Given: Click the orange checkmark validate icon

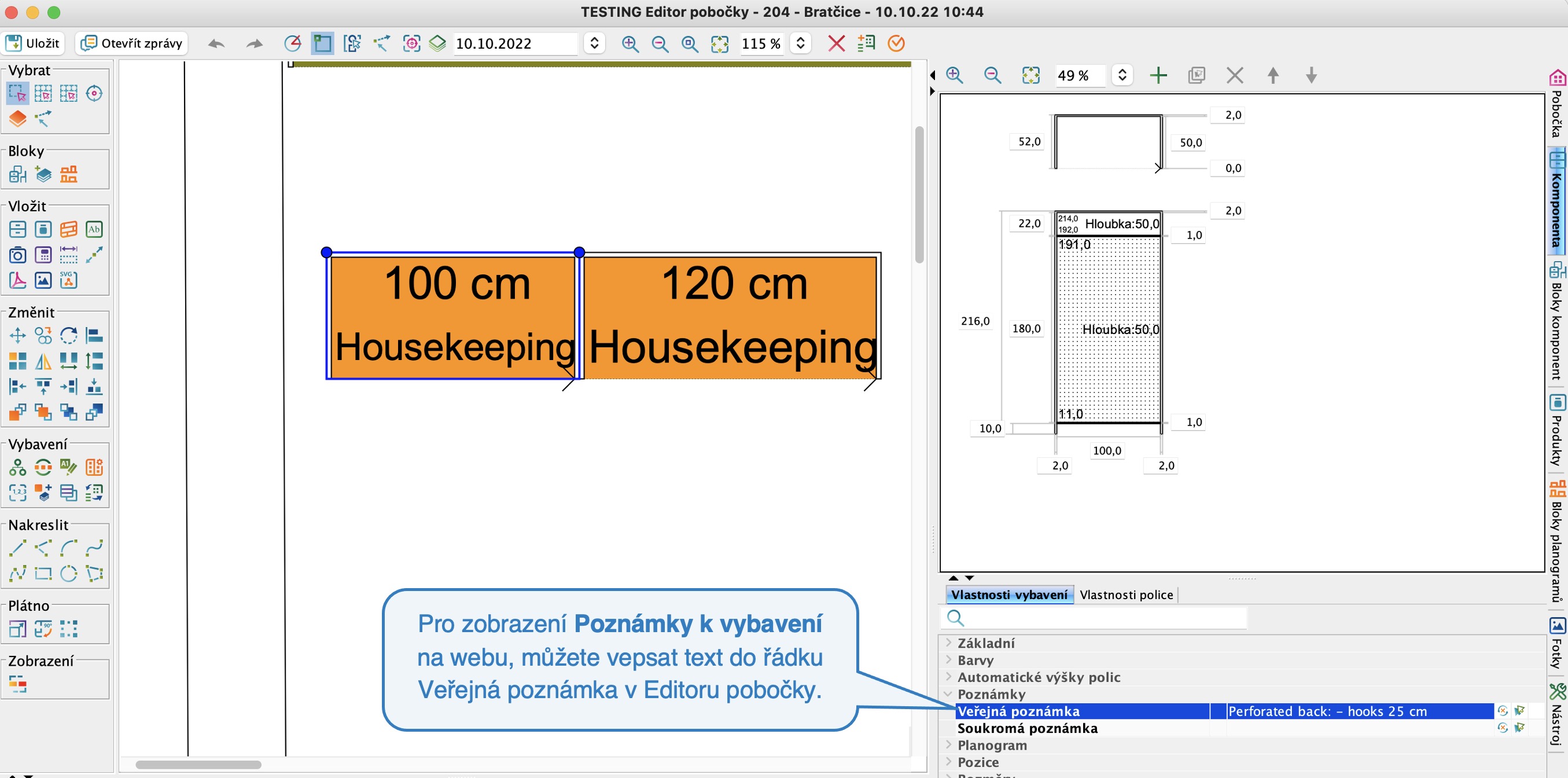Looking at the screenshot, I should click(x=896, y=43).
